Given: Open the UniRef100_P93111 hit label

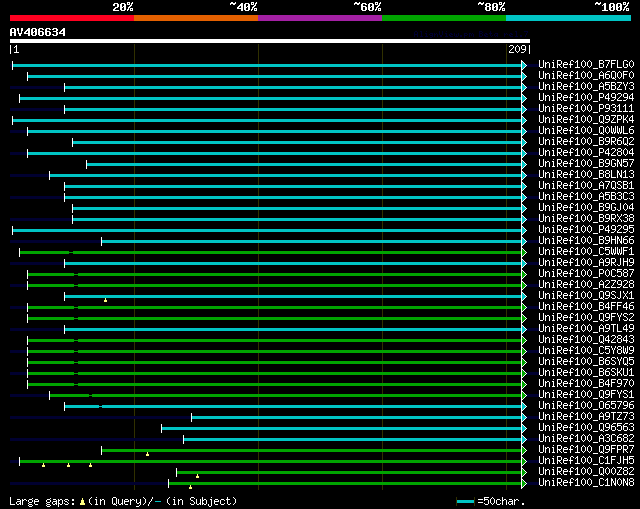Looking at the screenshot, I should click(x=586, y=109).
